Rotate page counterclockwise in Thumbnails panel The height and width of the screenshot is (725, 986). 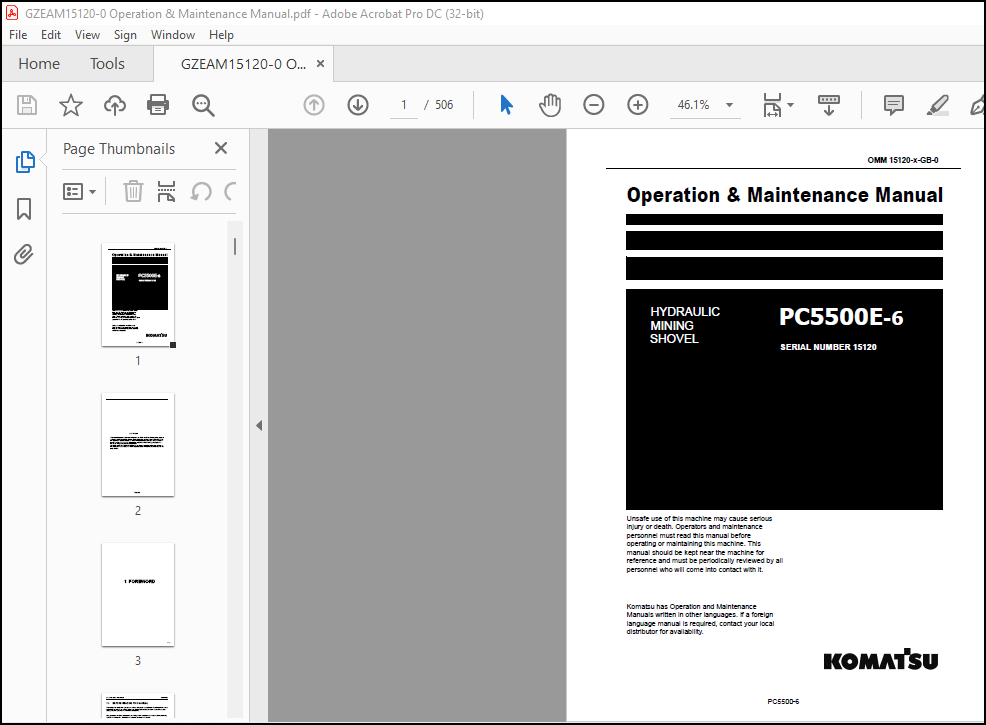[x=201, y=191]
